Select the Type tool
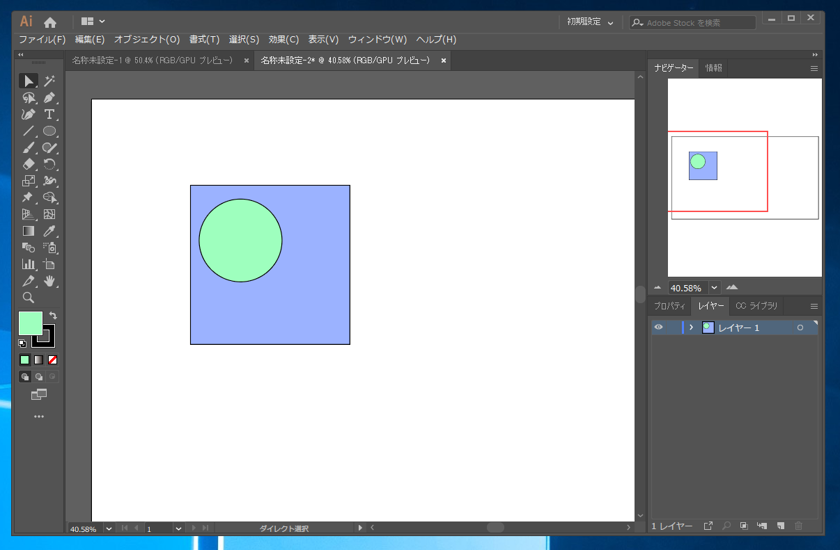 49,114
